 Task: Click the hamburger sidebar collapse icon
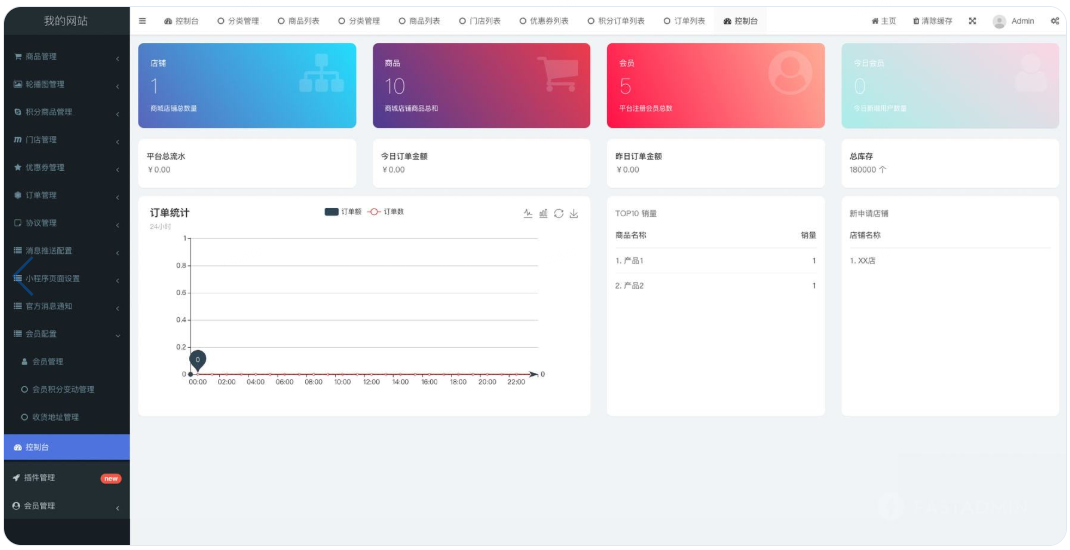tap(142, 21)
